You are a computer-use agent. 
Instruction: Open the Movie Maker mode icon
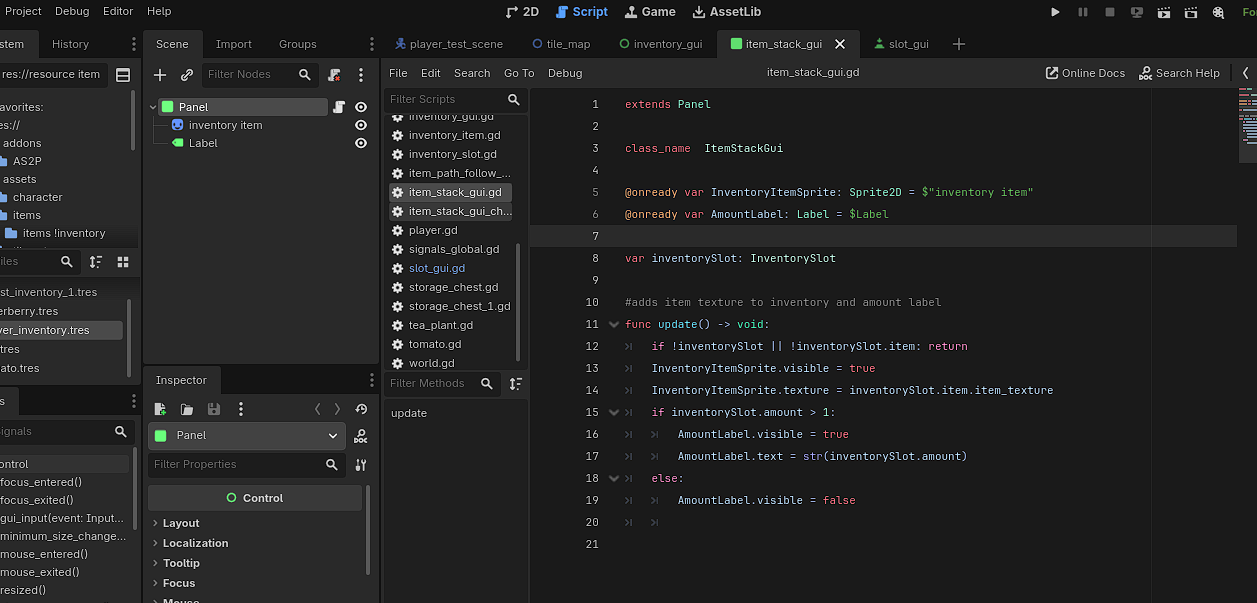(x=1218, y=12)
